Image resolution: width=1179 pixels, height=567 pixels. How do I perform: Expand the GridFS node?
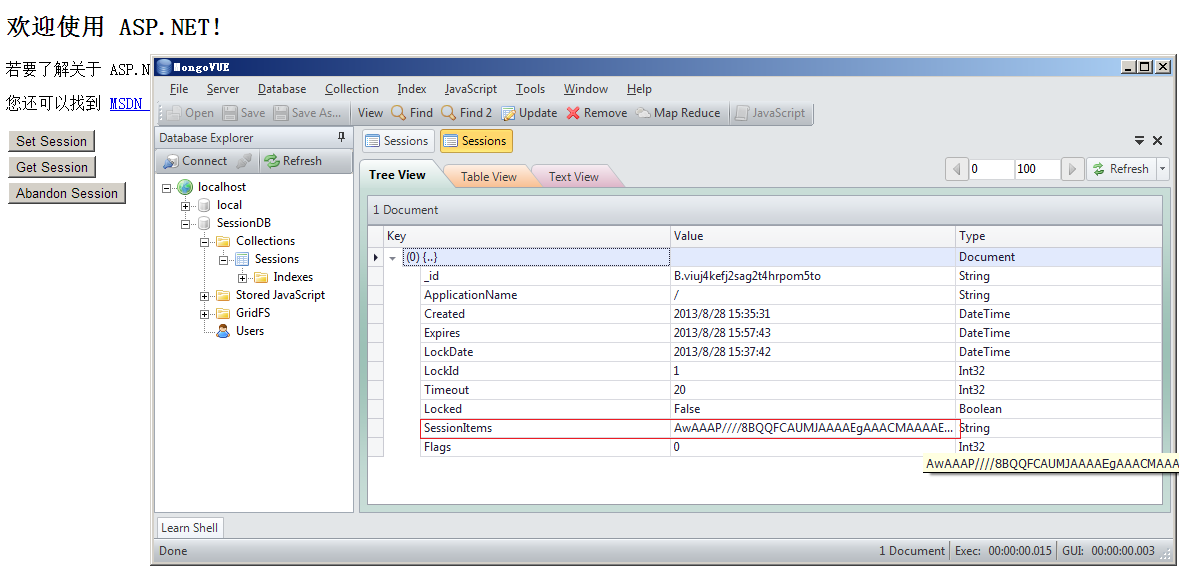click(204, 314)
